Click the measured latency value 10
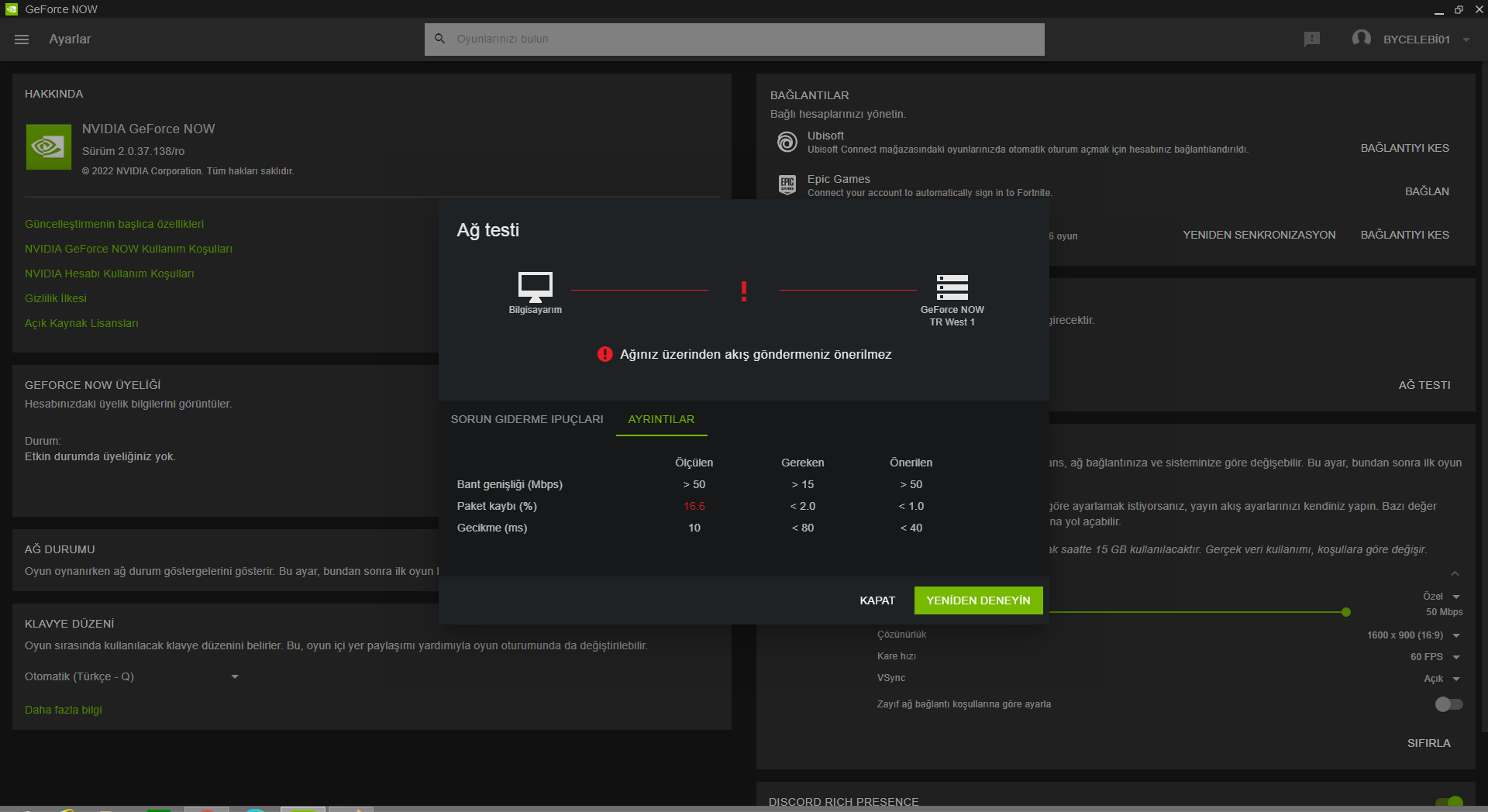The width and height of the screenshot is (1488, 812). click(x=694, y=528)
